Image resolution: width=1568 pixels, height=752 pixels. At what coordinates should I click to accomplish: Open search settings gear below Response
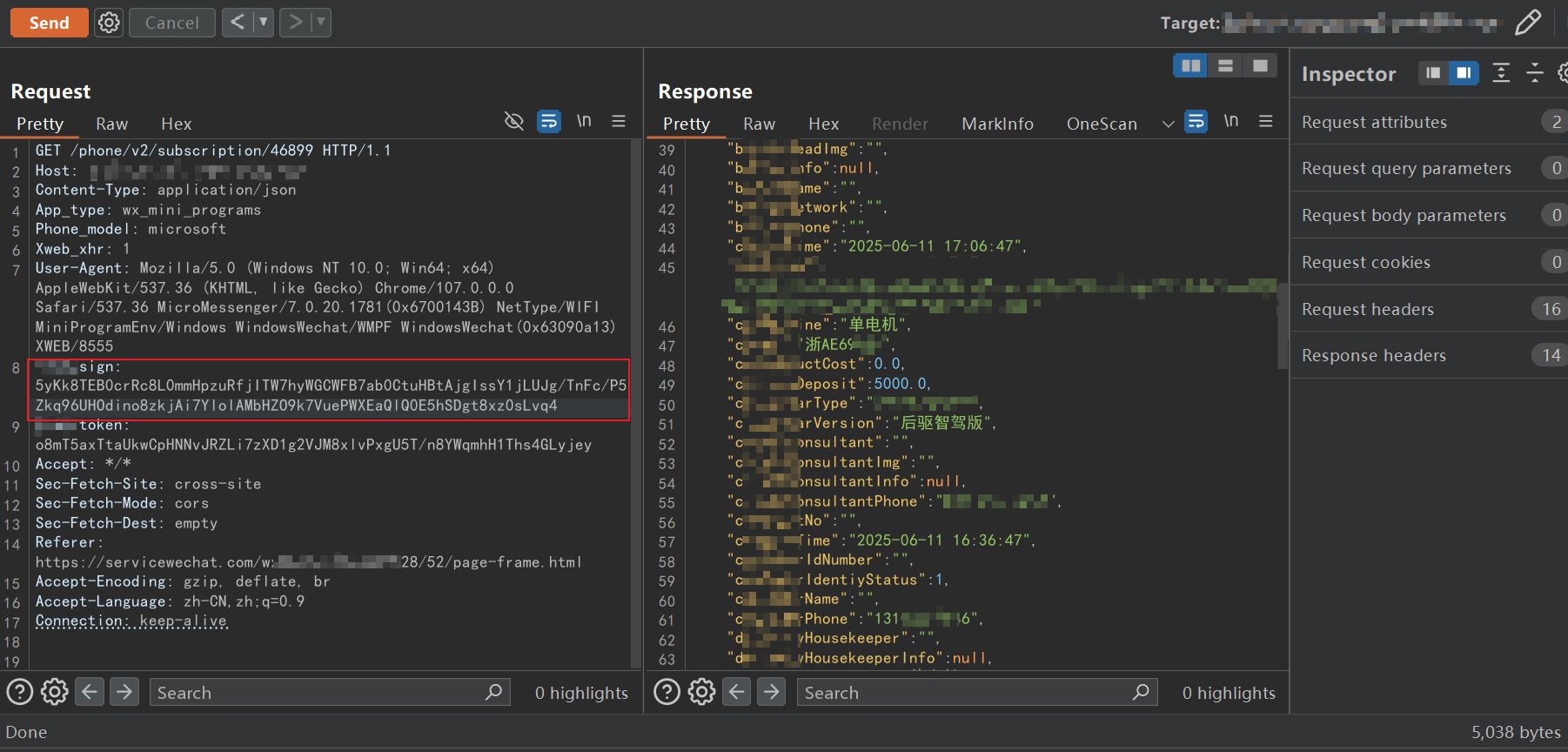click(x=701, y=692)
